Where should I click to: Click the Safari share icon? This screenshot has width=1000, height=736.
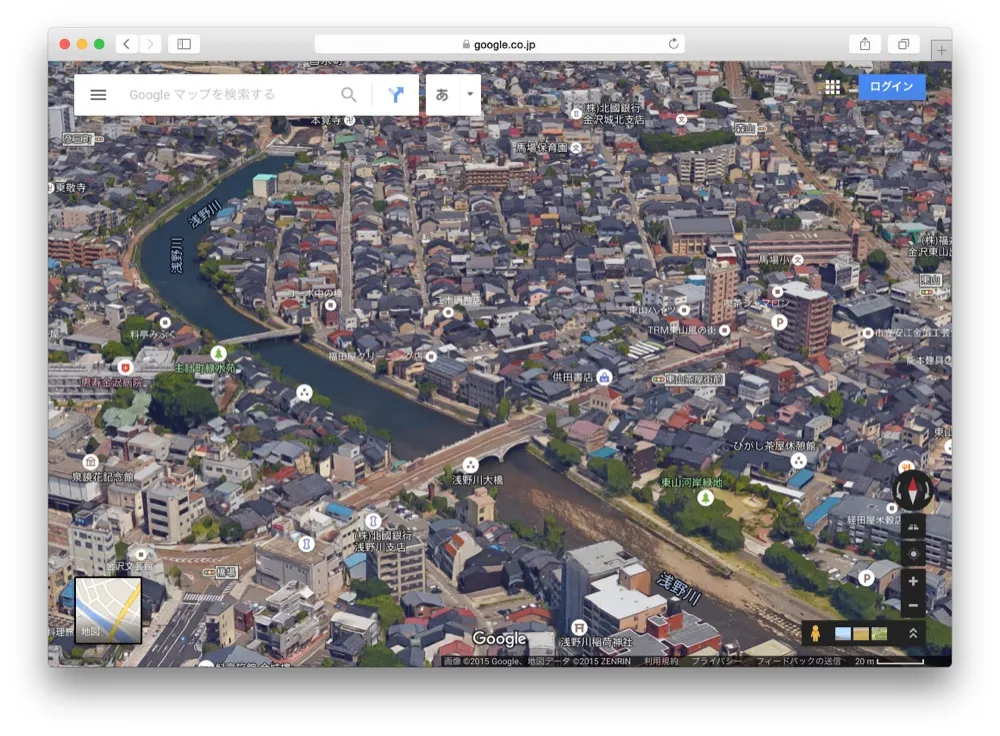[863, 44]
